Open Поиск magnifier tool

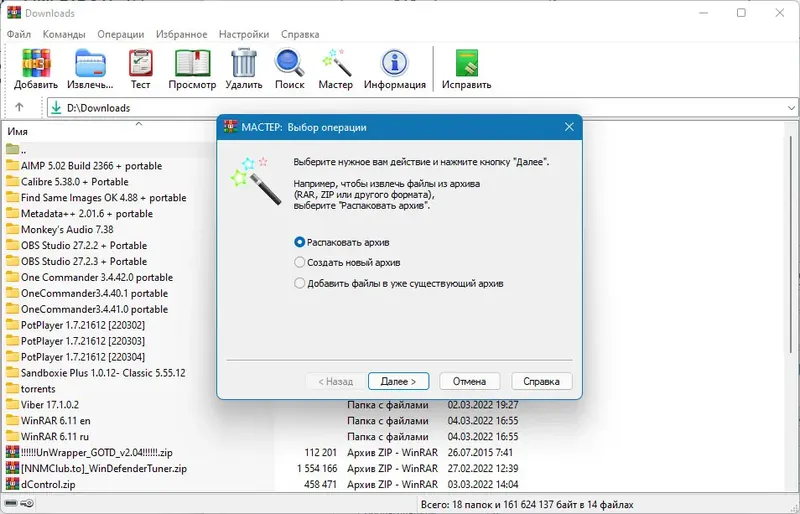coord(289,63)
